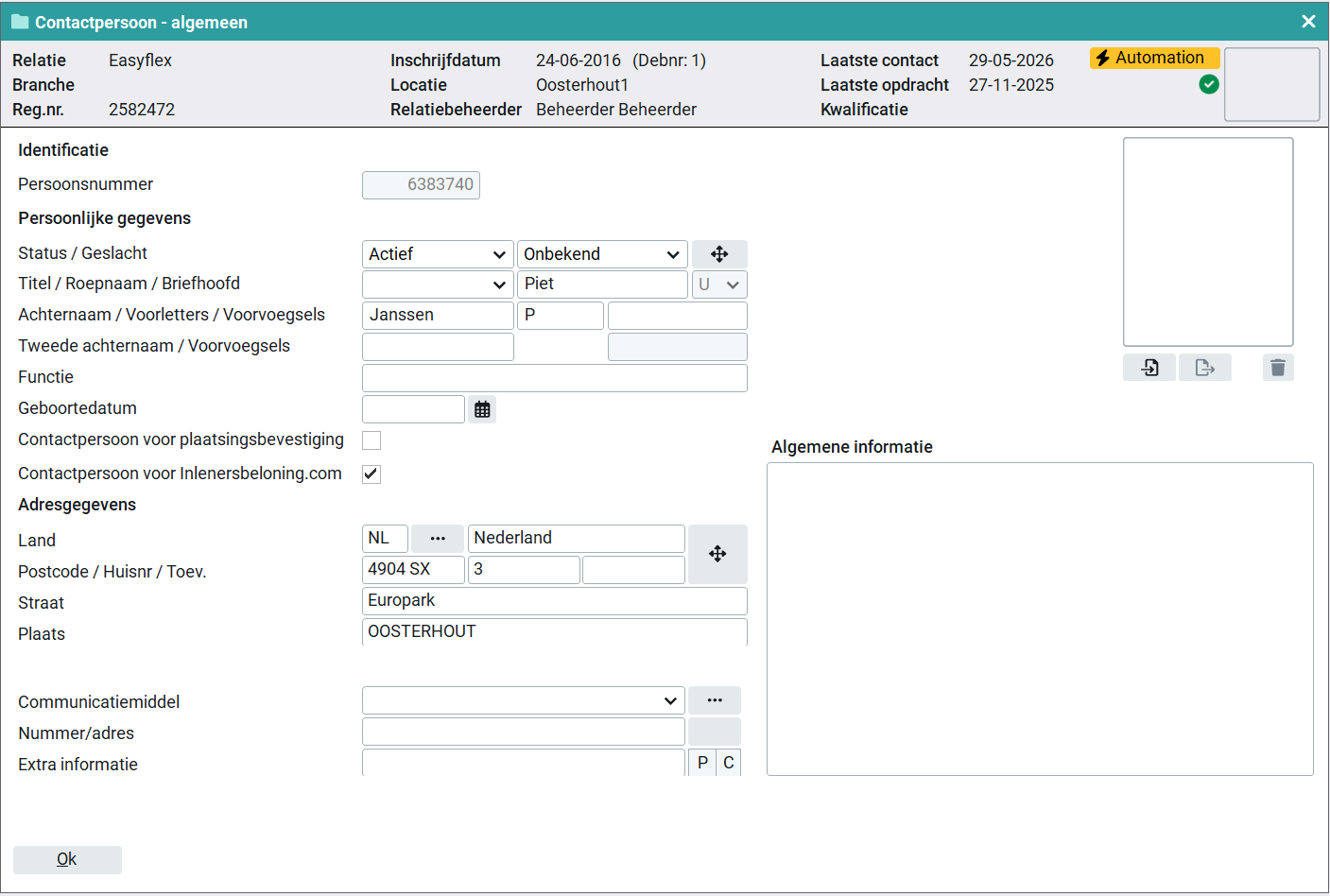Image resolution: width=1330 pixels, height=896 pixels.
Task: Edit the Achternaam field containing Janssen
Action: click(x=438, y=316)
